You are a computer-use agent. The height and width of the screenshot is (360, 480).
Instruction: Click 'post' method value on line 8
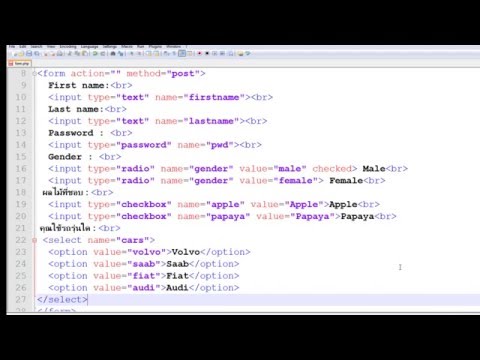pyautogui.click(x=183, y=74)
